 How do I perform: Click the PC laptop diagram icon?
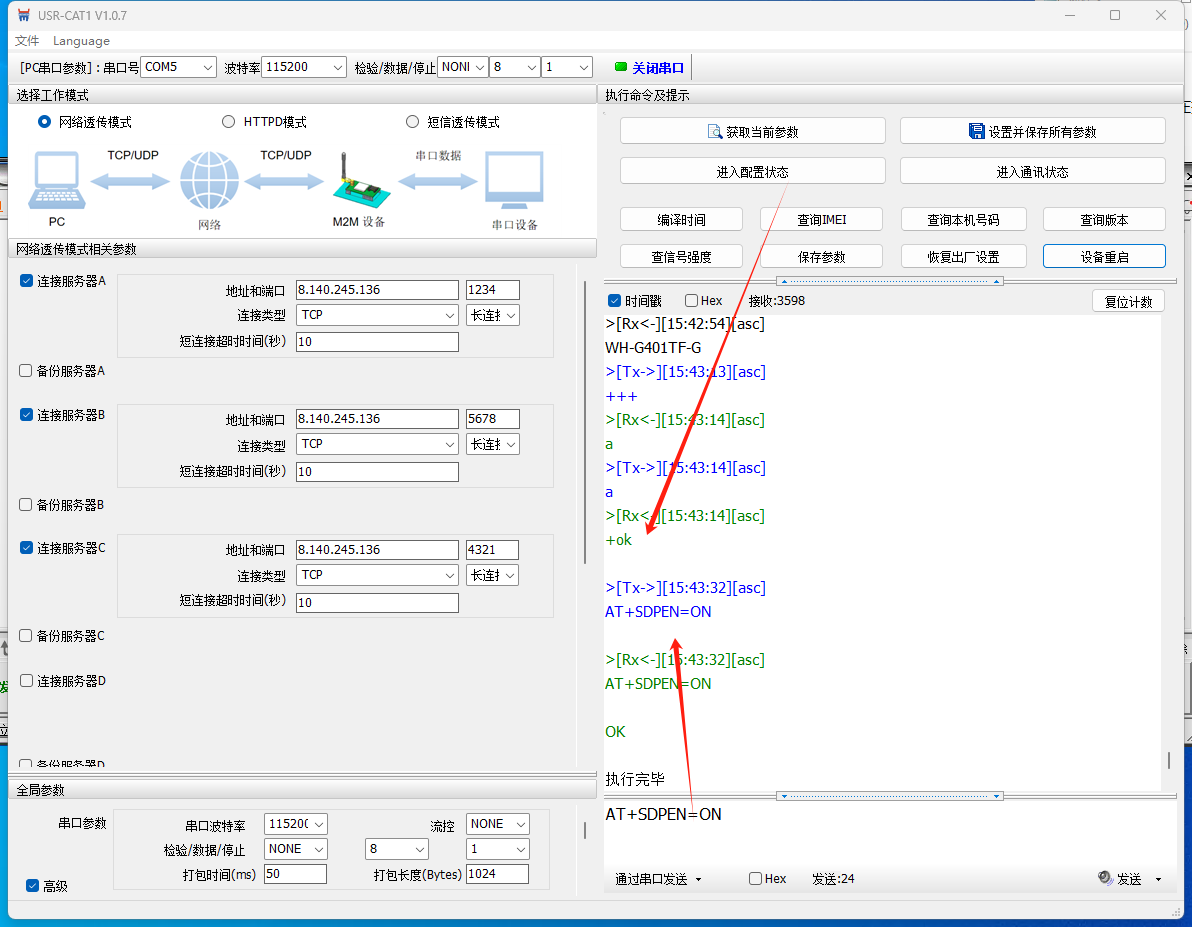[57, 179]
